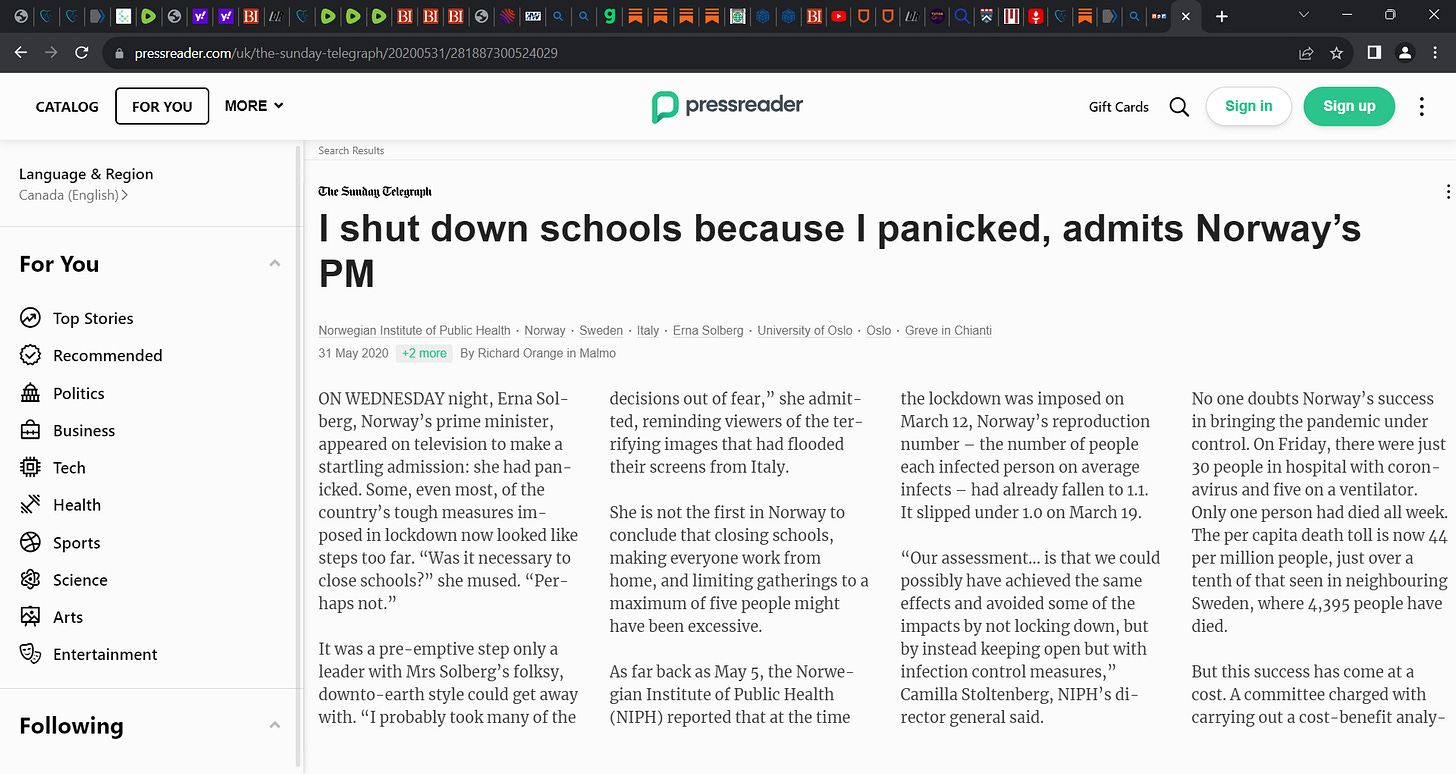Click the Recommended checkmark badge icon
The height and width of the screenshot is (774, 1456).
(x=30, y=355)
